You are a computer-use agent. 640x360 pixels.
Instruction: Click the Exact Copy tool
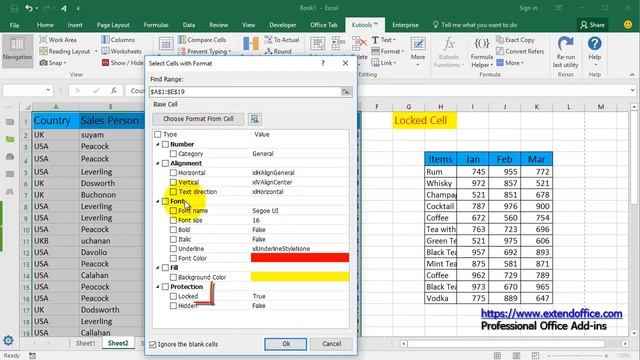pos(515,40)
